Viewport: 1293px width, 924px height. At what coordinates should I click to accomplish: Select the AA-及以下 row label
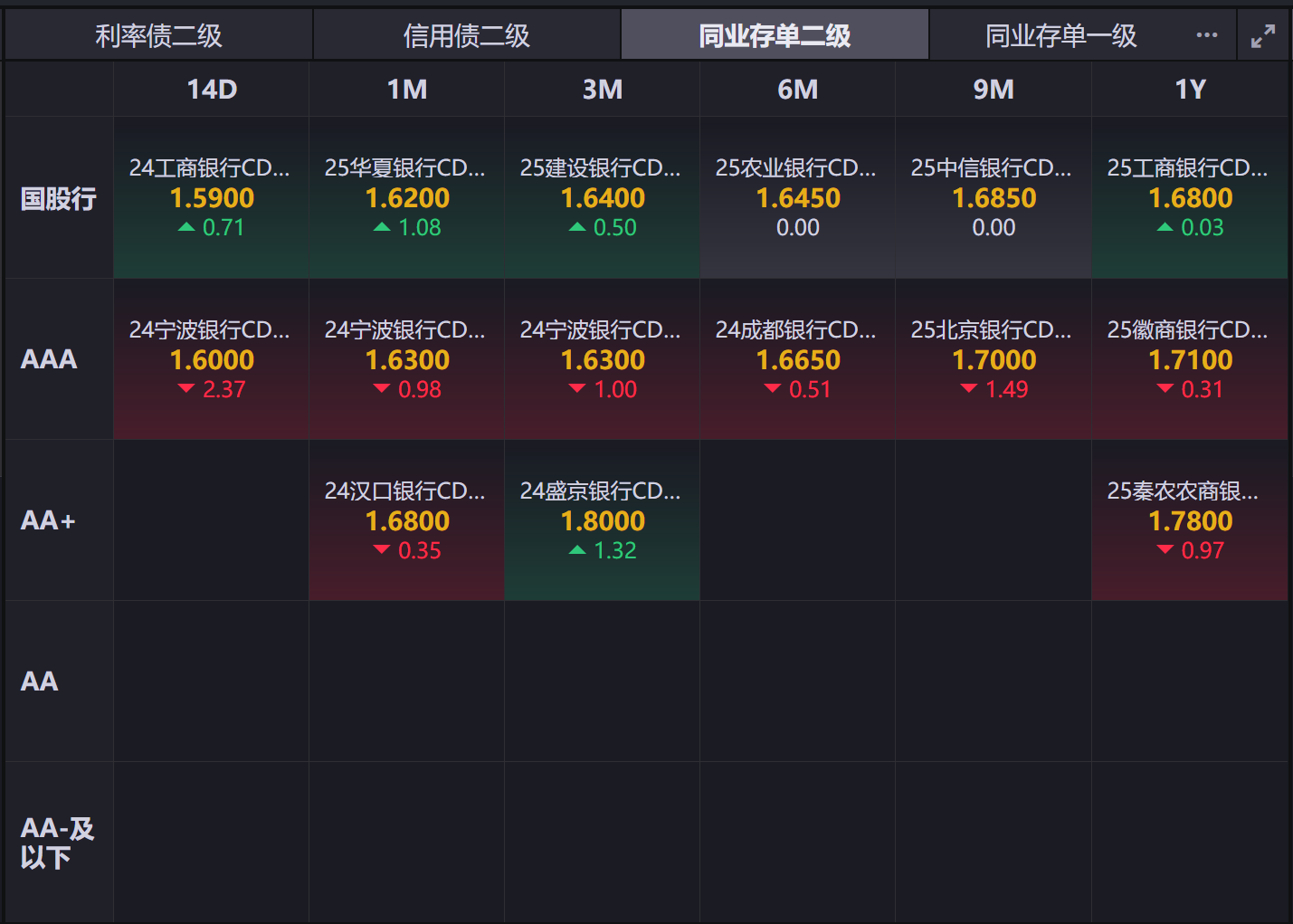[x=57, y=843]
